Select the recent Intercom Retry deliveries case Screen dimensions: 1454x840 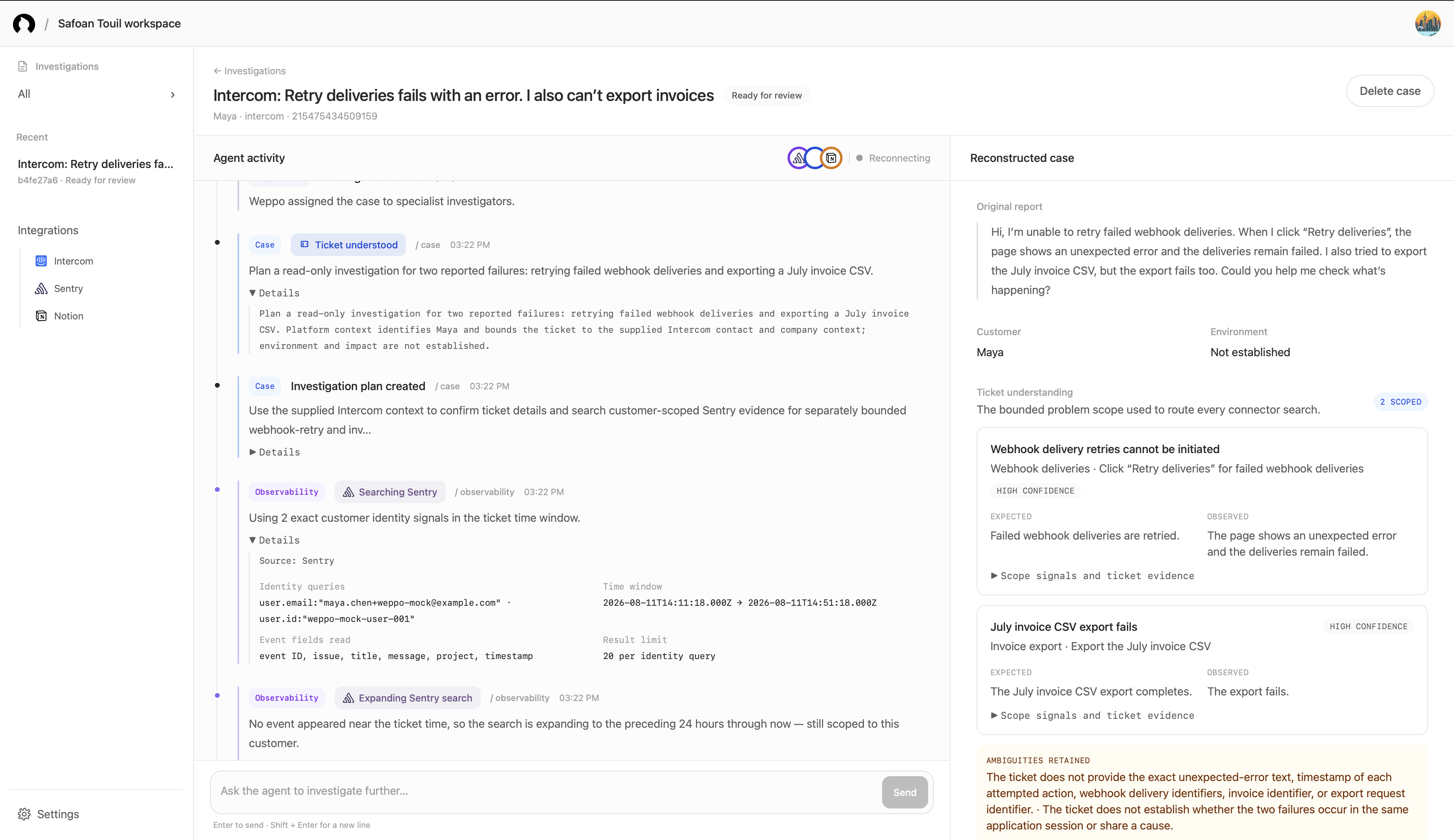[96, 171]
